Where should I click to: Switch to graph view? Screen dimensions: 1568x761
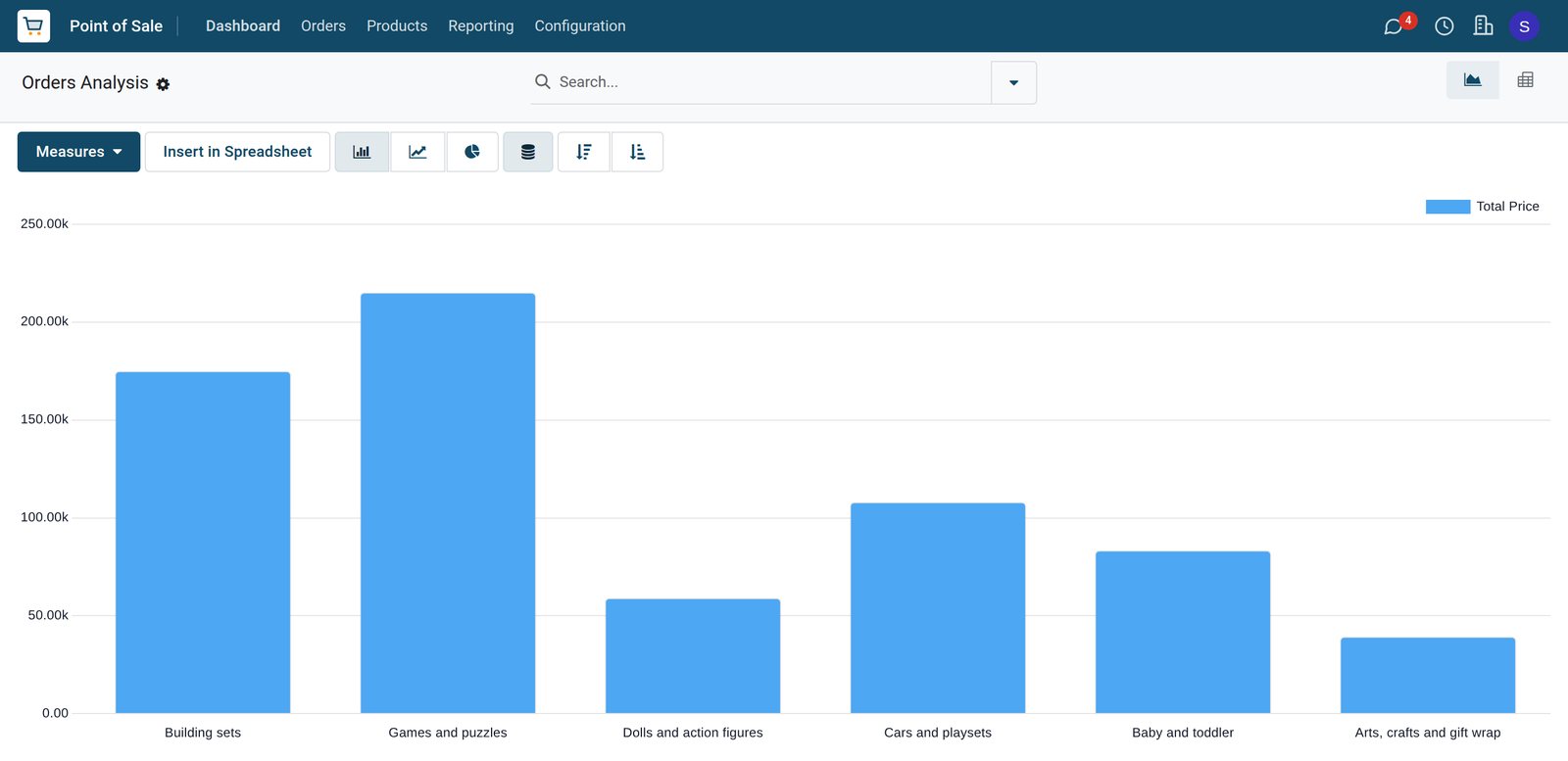tap(1473, 80)
